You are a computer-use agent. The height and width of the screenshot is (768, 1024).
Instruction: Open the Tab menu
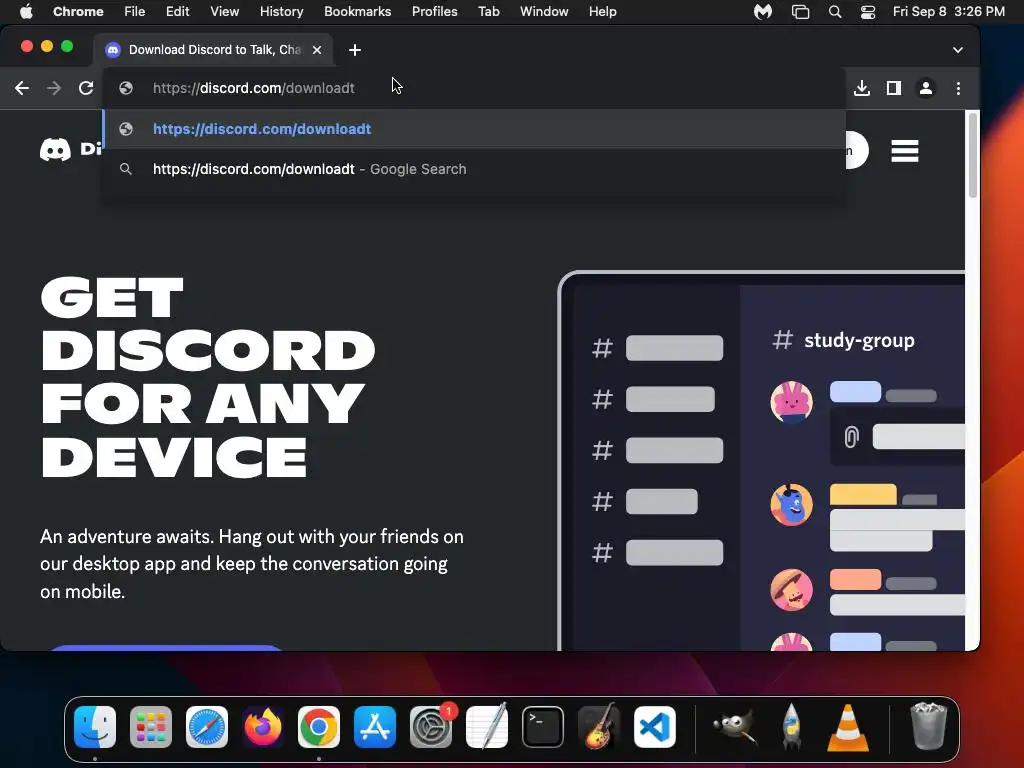coord(488,12)
